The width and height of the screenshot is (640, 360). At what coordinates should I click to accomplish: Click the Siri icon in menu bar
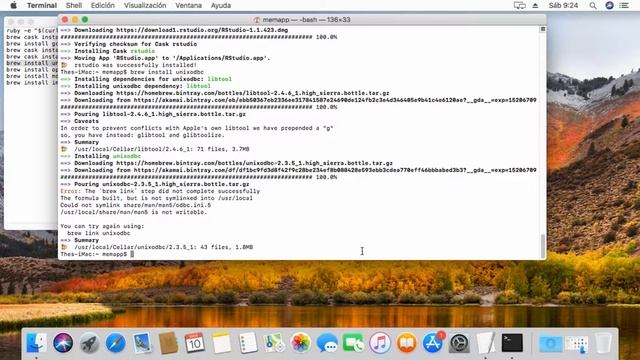coord(609,5)
